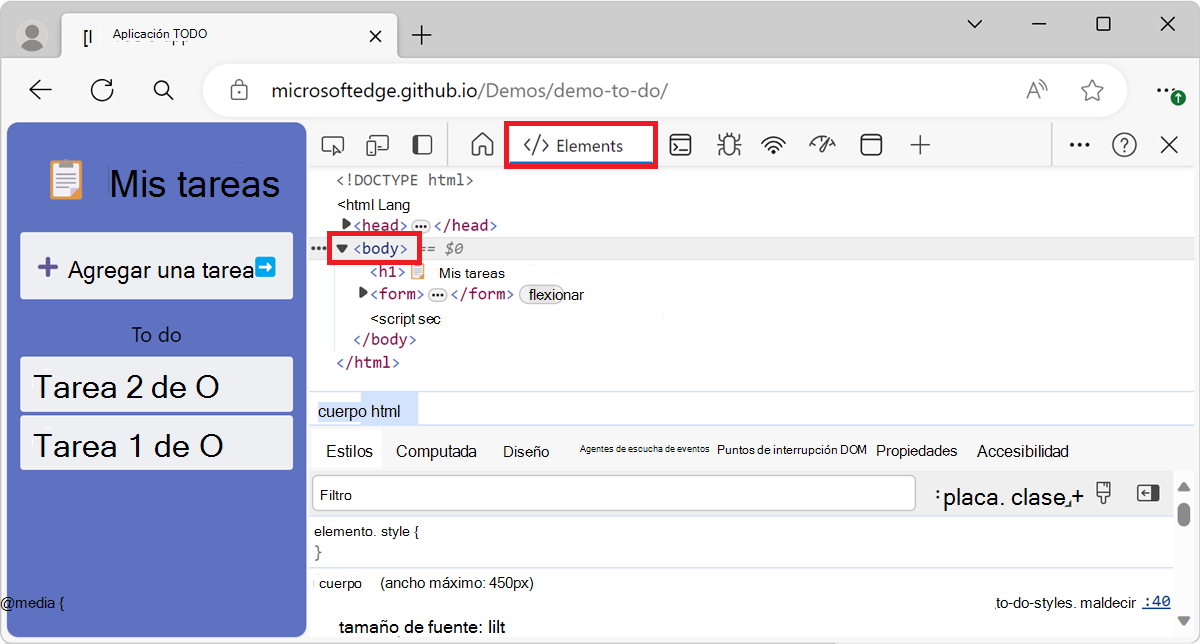Click the DevTools home icon
This screenshot has width=1200, height=644.
tap(481, 144)
